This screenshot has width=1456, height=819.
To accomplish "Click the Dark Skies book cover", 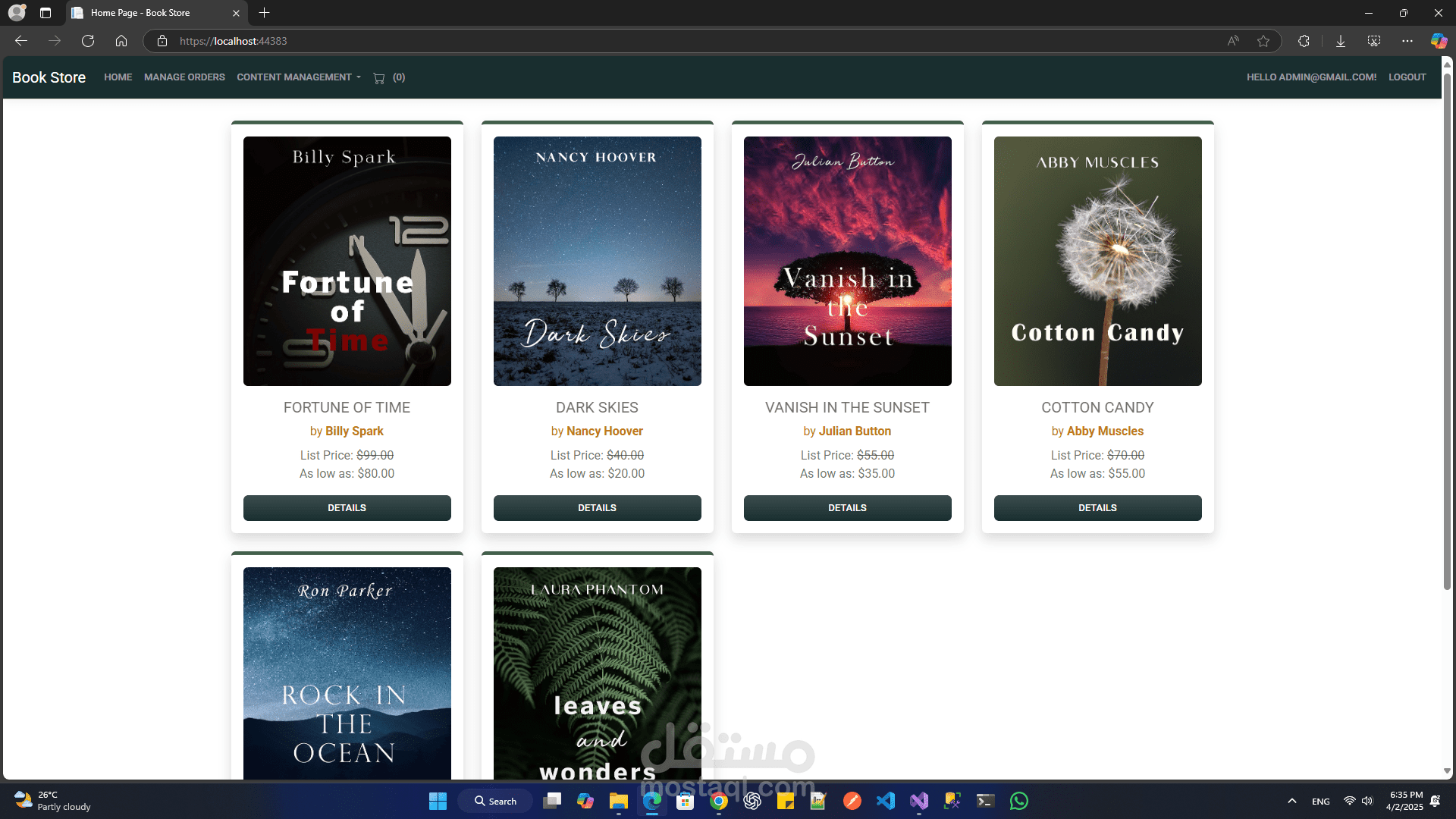I will [x=598, y=261].
